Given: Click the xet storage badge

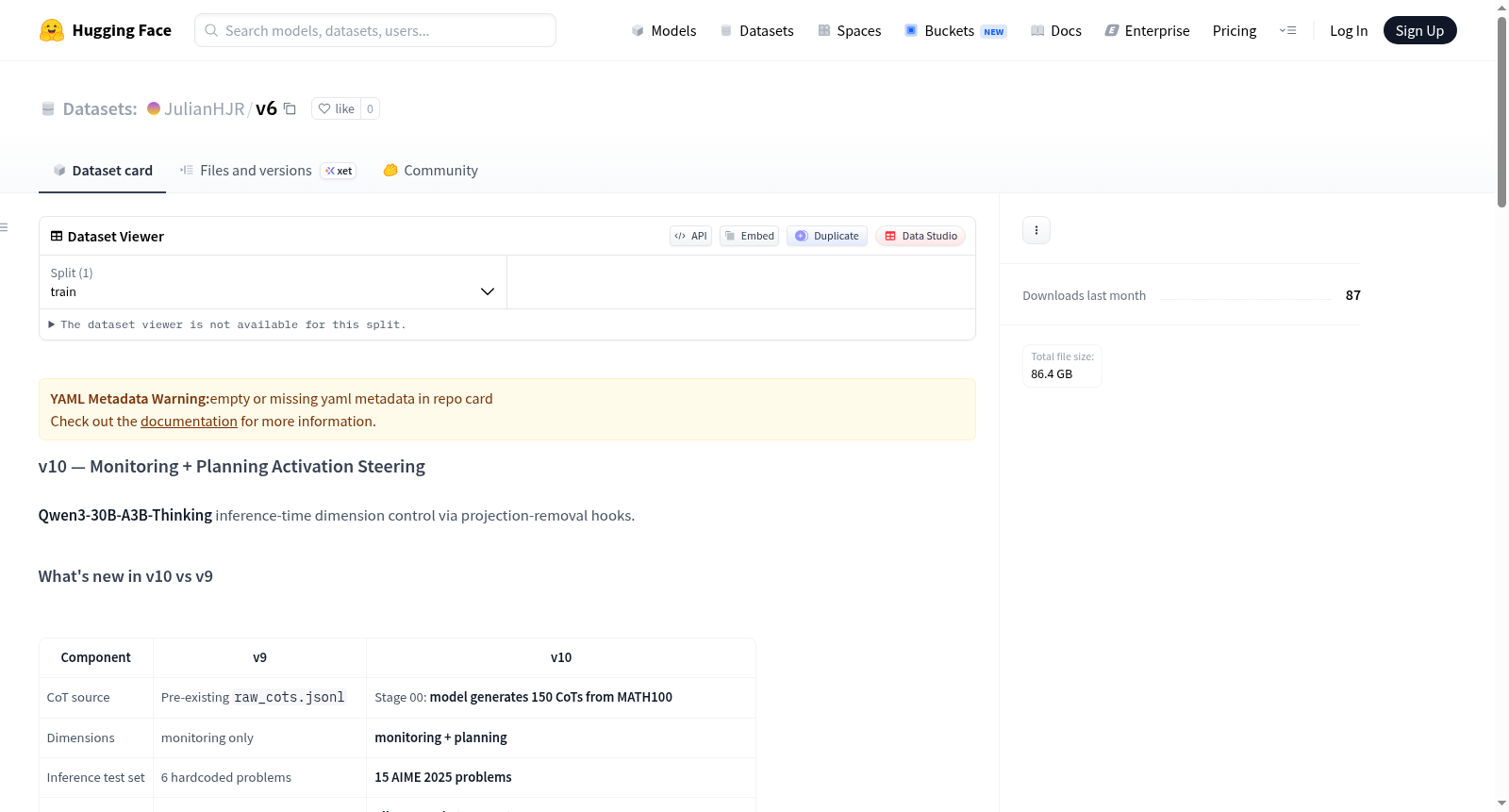Looking at the screenshot, I should click(339, 171).
